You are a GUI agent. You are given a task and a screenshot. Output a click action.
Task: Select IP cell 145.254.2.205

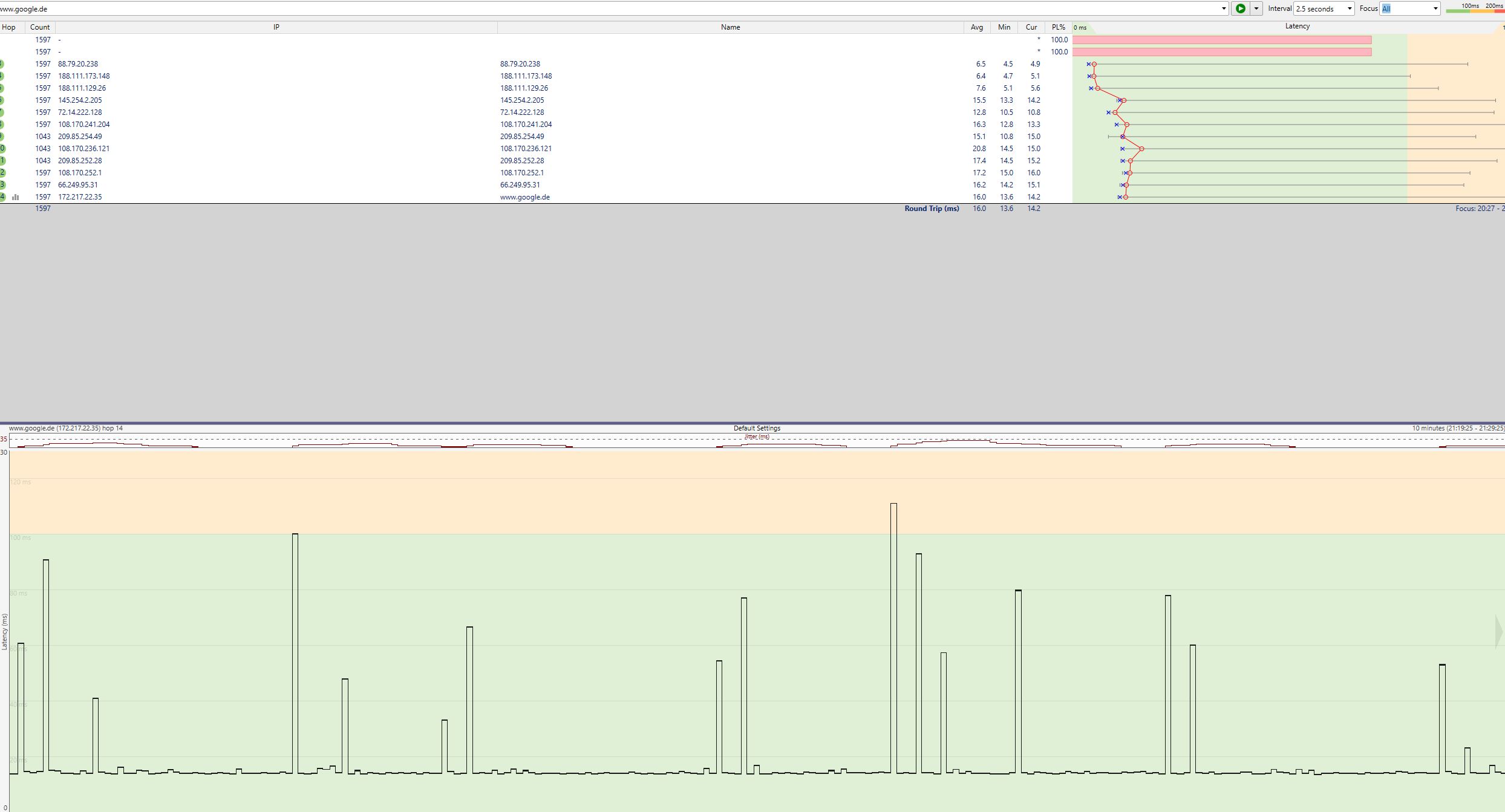click(x=80, y=100)
